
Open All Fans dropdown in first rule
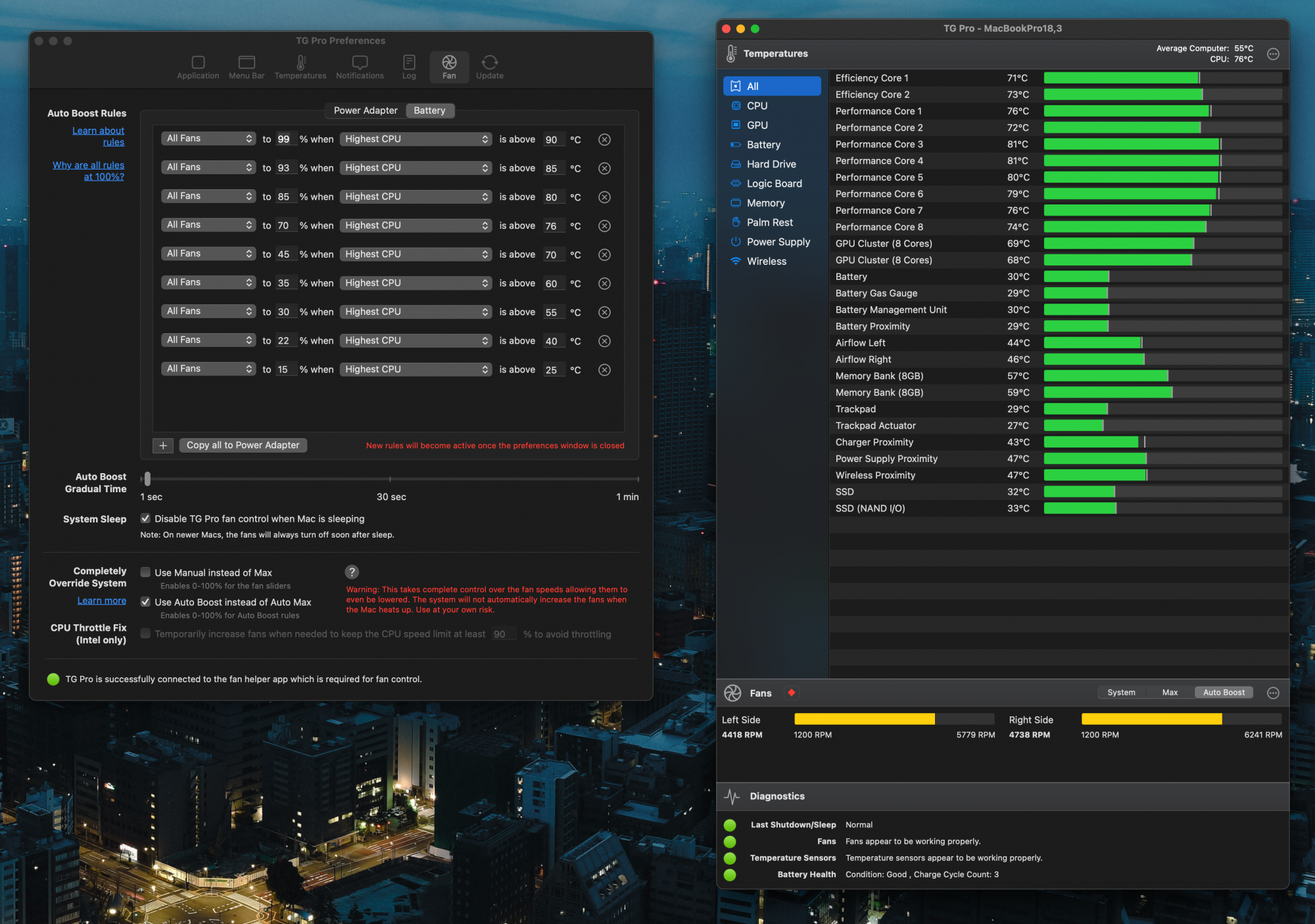click(208, 139)
